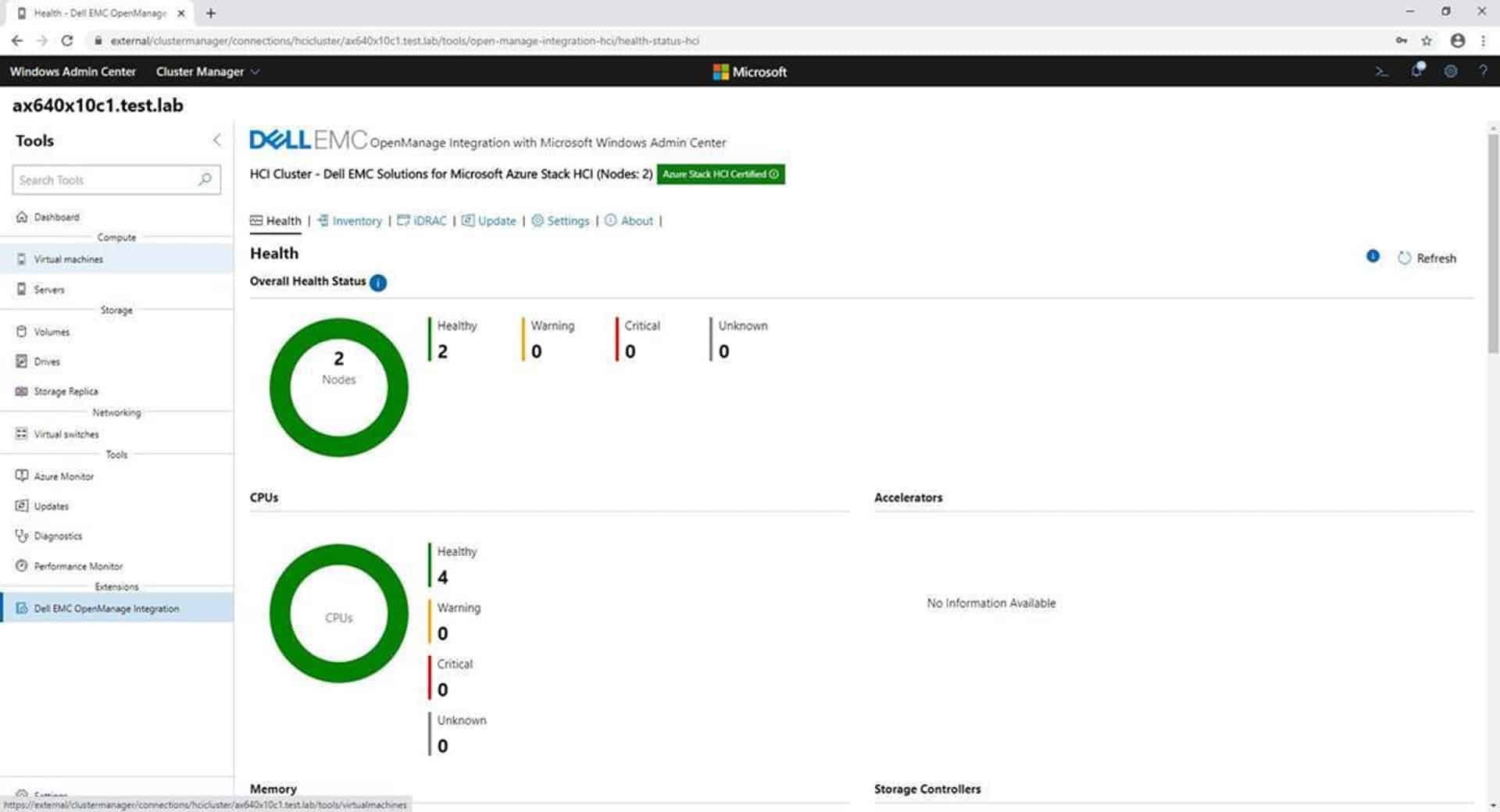This screenshot has width=1500, height=812.
Task: Close the Health - Dell EMC OpenManage tab
Action: (x=181, y=13)
